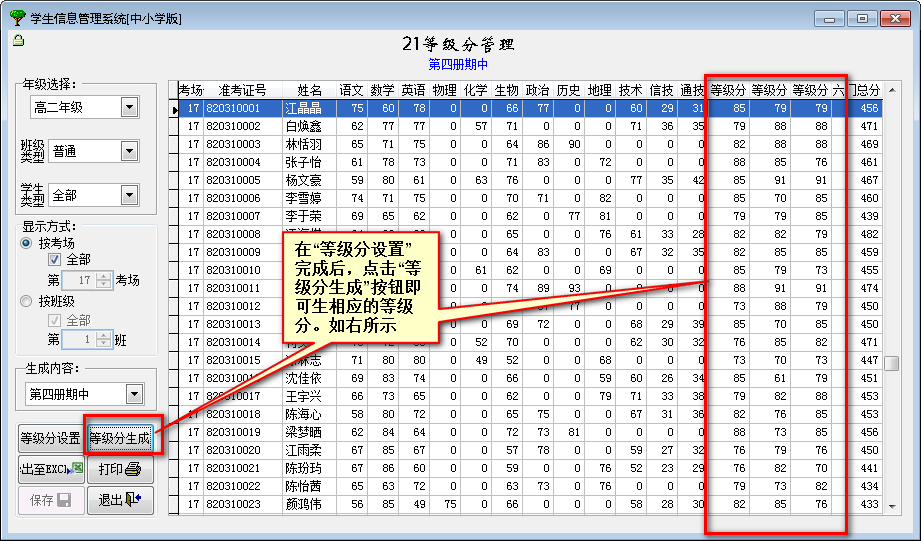Click the 姓名 column header
921x541 pixels.
point(308,90)
